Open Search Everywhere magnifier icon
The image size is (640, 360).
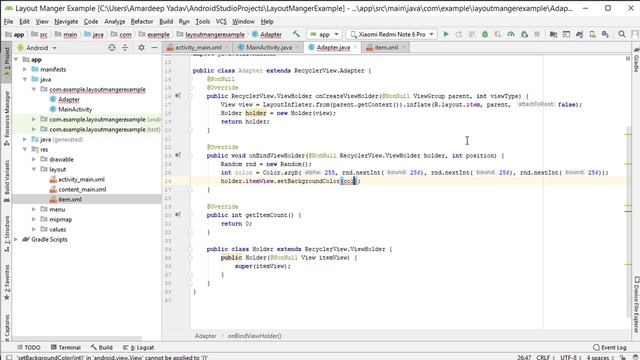[x=622, y=34]
